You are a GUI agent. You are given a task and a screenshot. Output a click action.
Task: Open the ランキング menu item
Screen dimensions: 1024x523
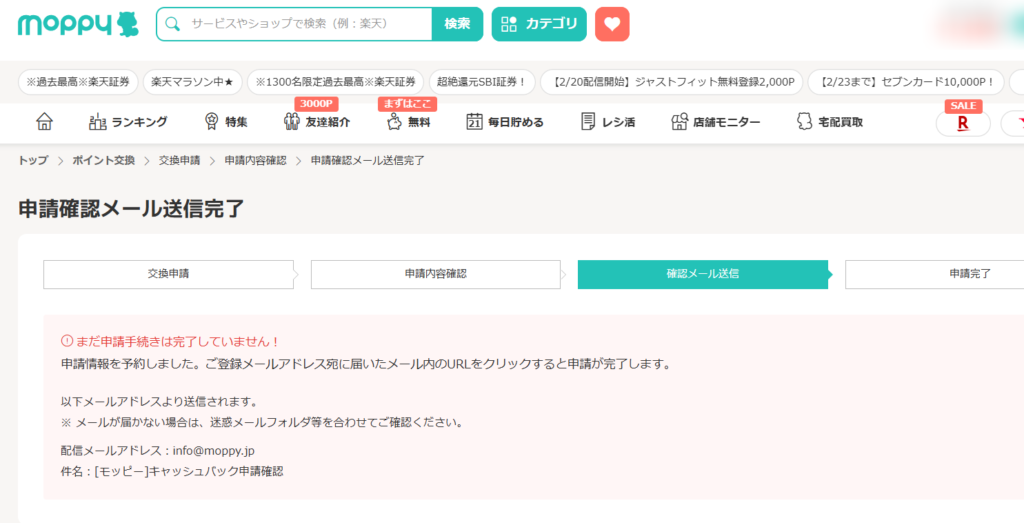pyautogui.click(x=128, y=121)
